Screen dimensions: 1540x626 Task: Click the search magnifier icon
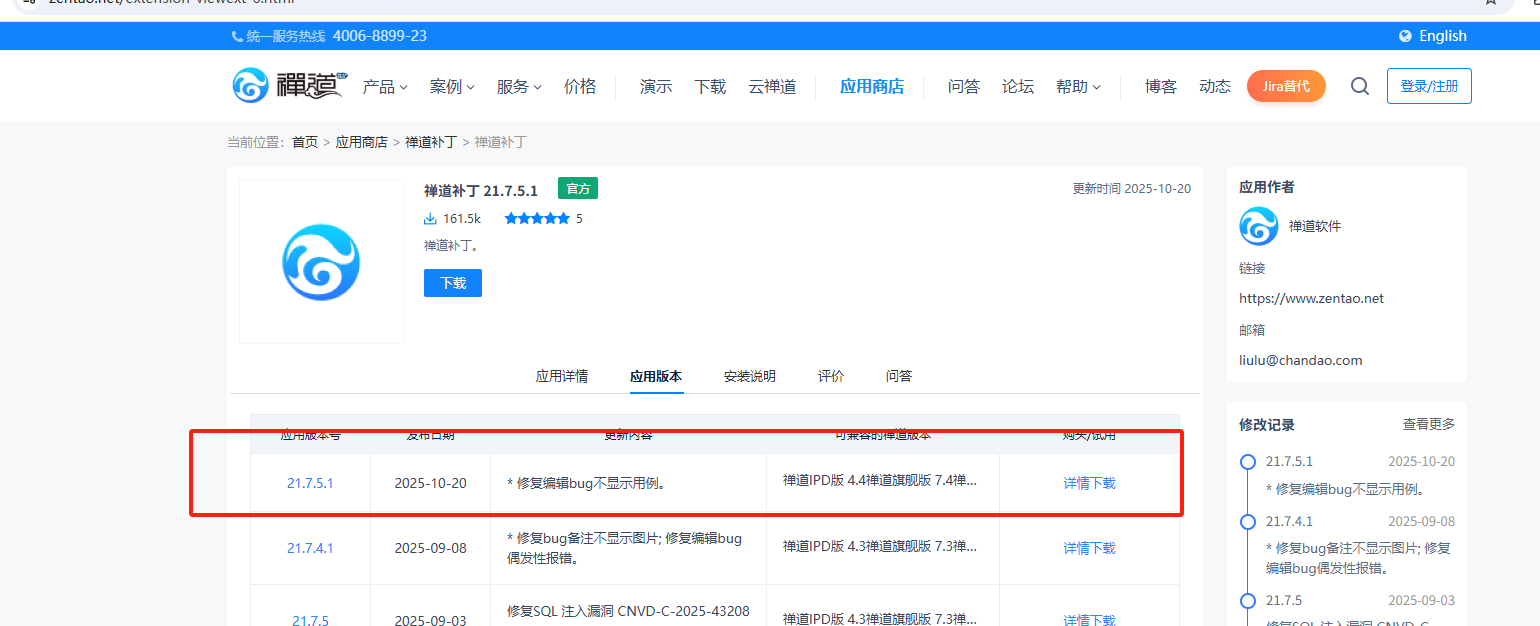[1359, 86]
